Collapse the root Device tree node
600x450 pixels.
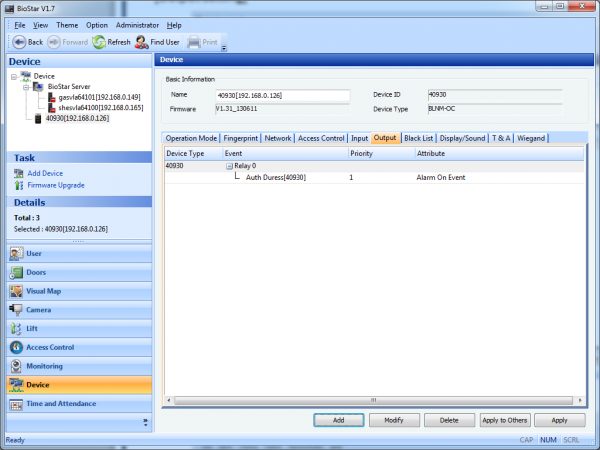point(13,76)
